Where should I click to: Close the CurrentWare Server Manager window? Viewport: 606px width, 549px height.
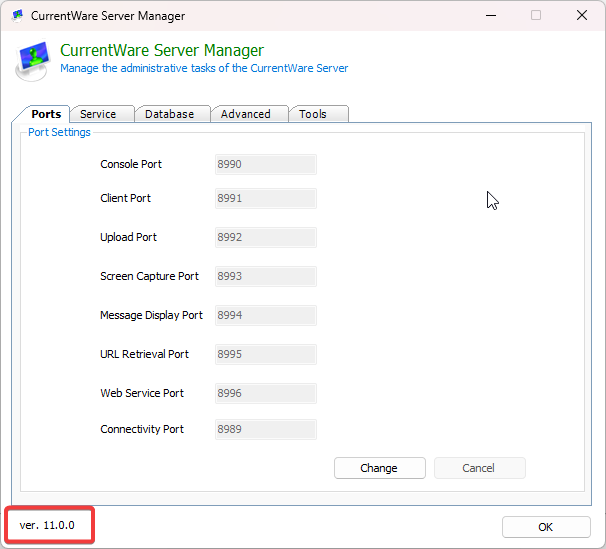582,15
